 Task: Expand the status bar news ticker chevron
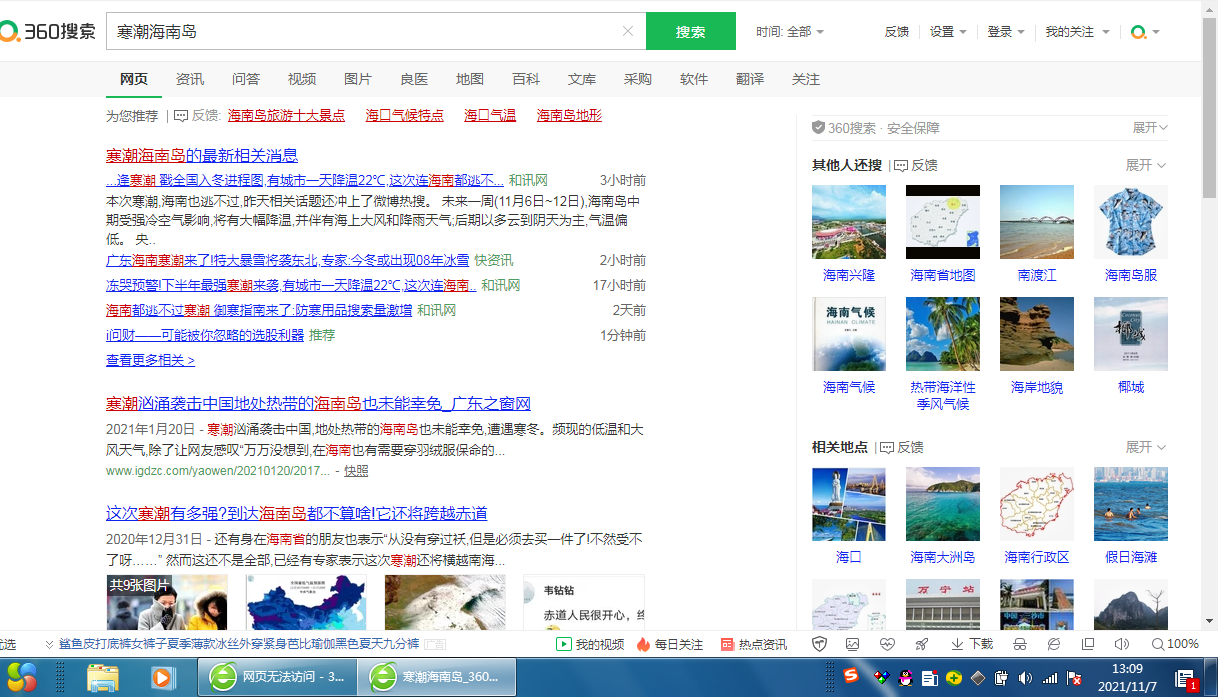coord(49,644)
